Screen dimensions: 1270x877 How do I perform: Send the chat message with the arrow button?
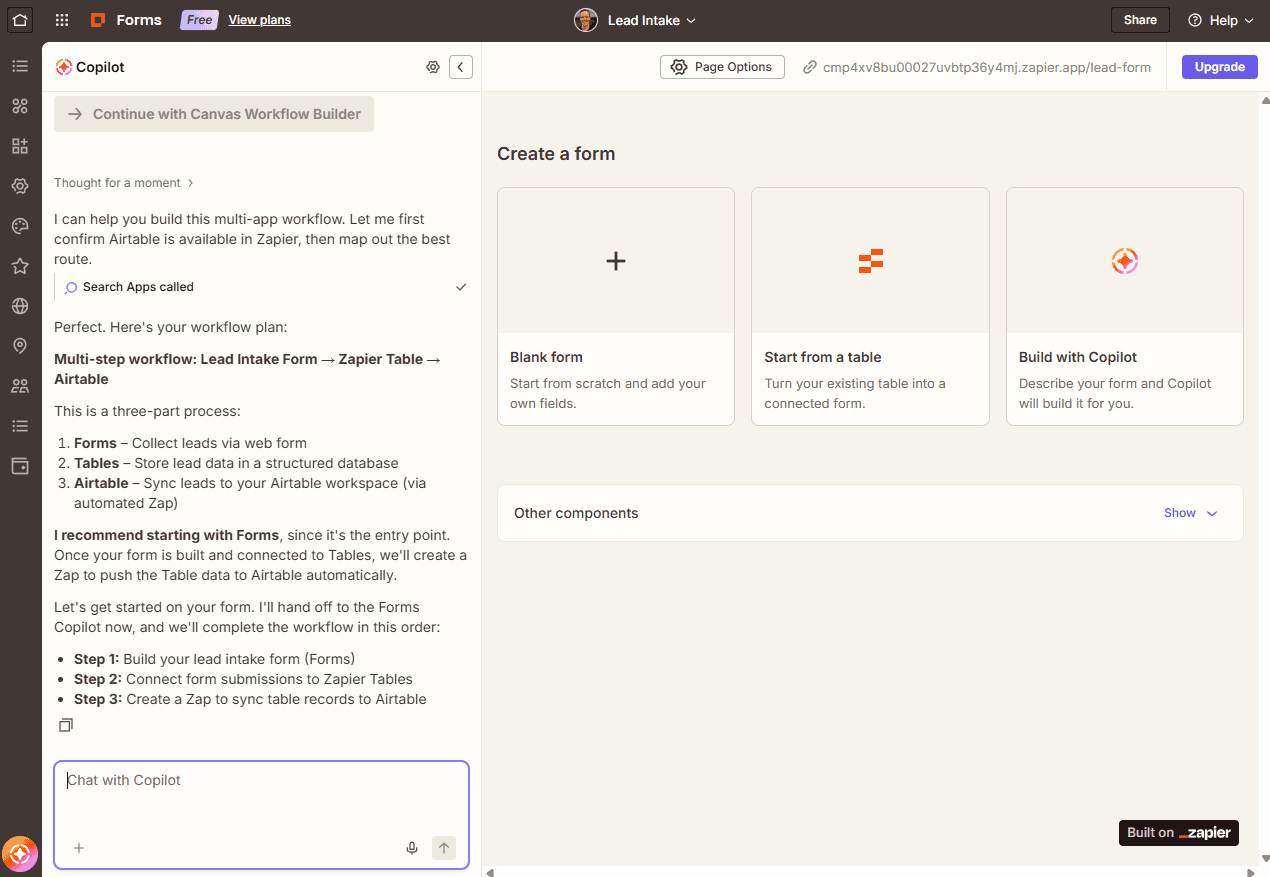pos(444,848)
